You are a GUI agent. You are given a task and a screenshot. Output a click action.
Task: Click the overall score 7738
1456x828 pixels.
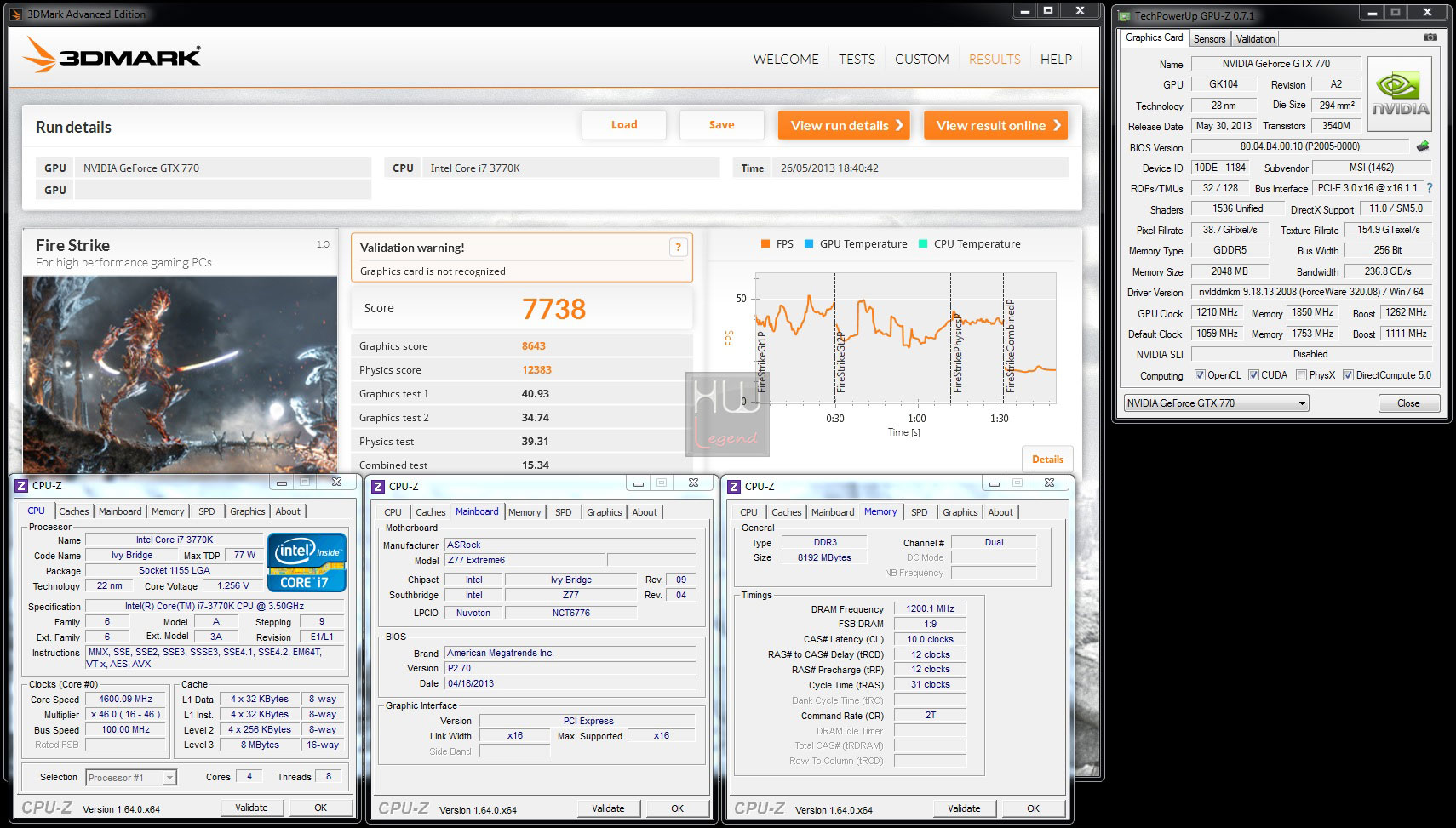click(554, 308)
